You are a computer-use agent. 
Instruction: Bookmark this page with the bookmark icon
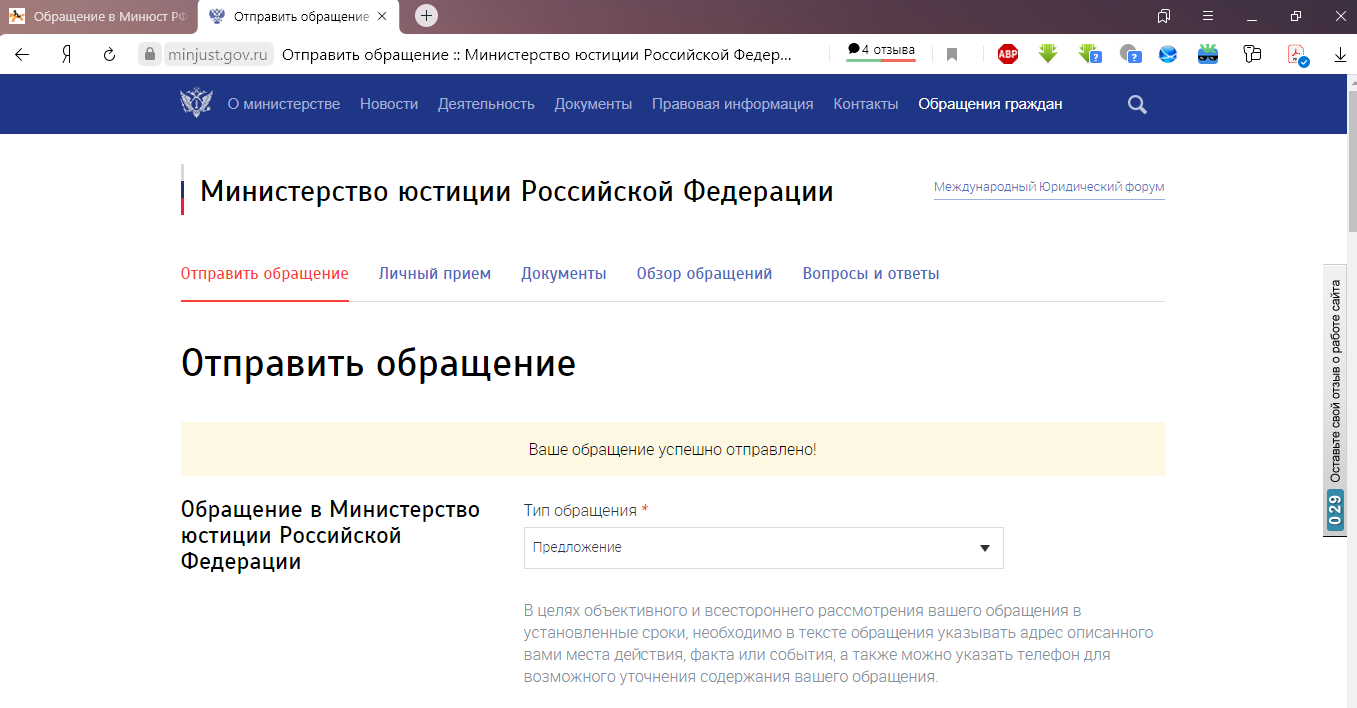click(952, 54)
